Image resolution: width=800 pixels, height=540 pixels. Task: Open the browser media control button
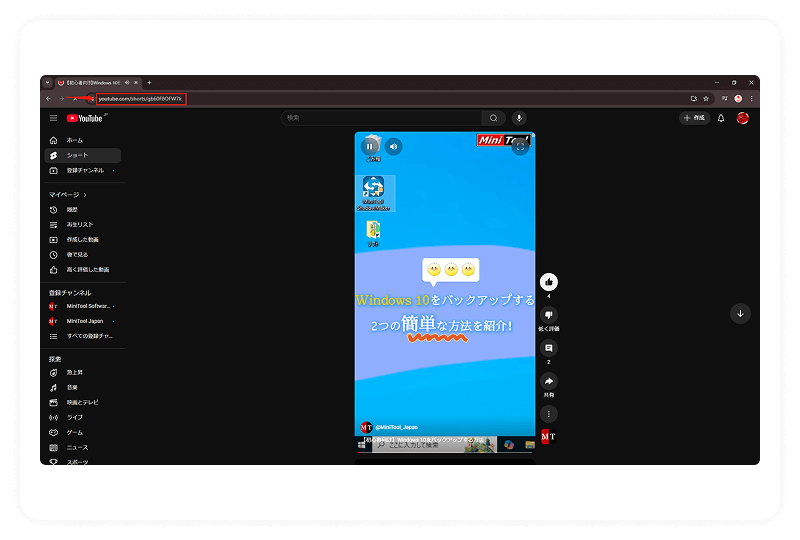[724, 99]
